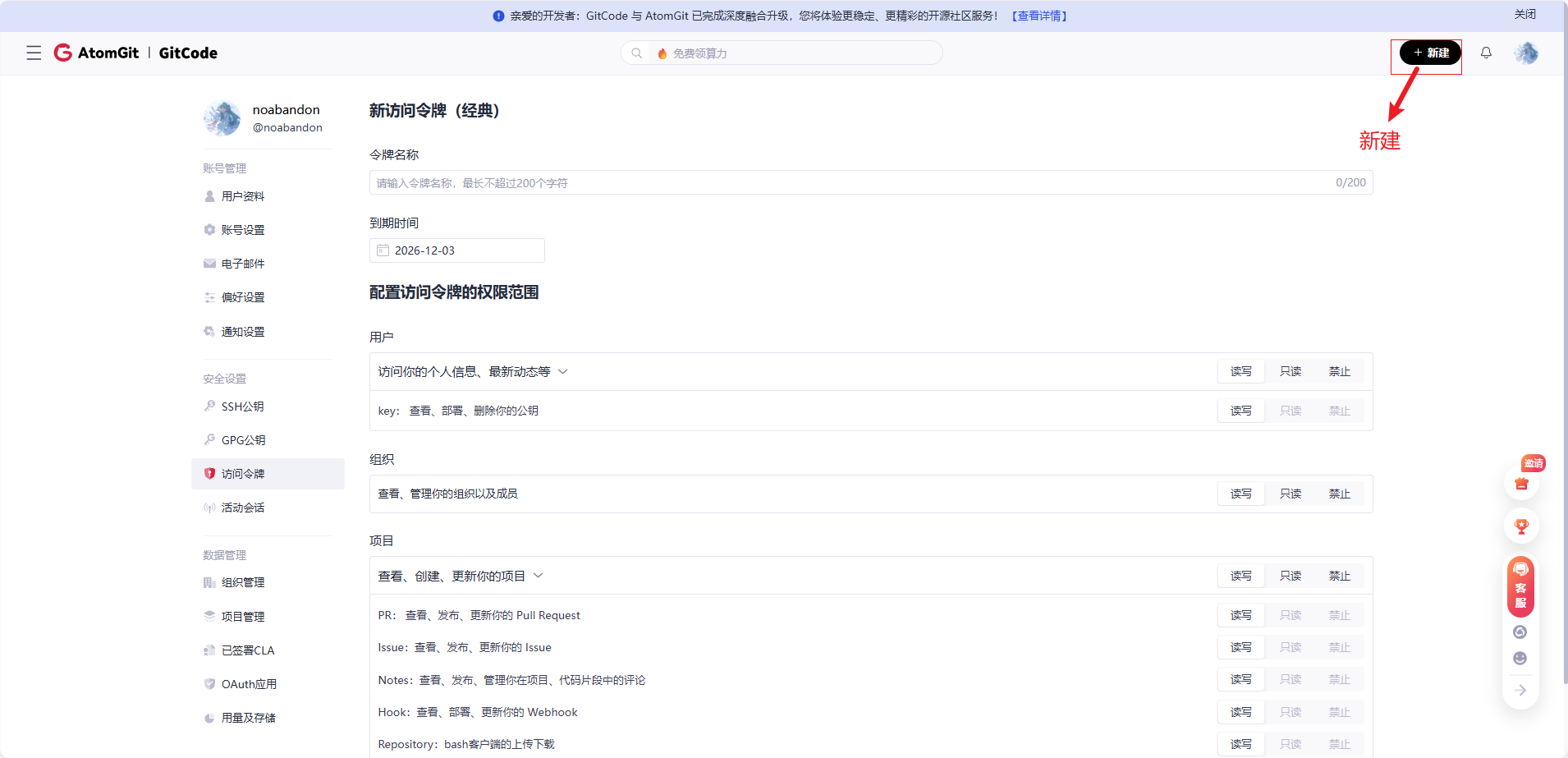Click the search magnifier icon
1568x758 pixels.
coord(637,53)
